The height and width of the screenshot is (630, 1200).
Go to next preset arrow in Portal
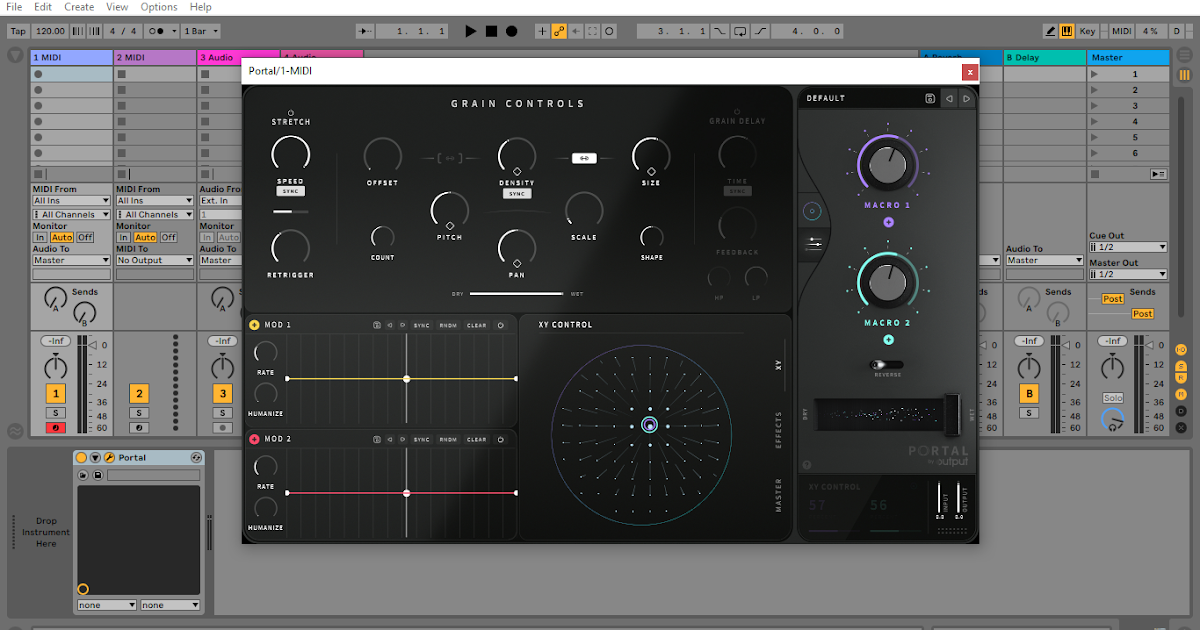pyautogui.click(x=966, y=98)
